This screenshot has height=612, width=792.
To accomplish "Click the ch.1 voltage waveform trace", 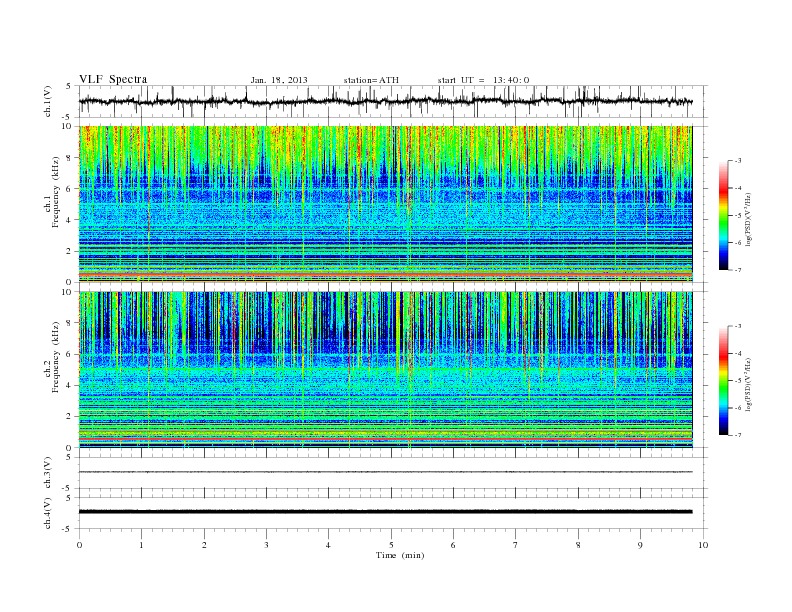I will [x=385, y=101].
